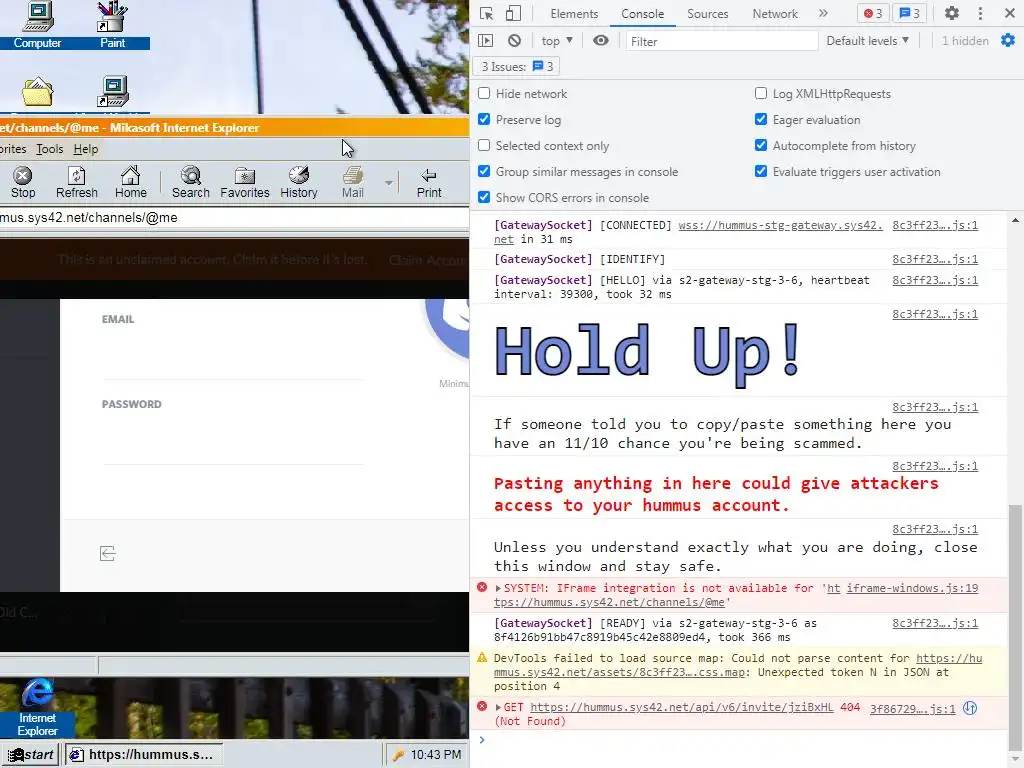Click the Print toolbar button
Image resolution: width=1024 pixels, height=768 pixels.
tap(429, 182)
